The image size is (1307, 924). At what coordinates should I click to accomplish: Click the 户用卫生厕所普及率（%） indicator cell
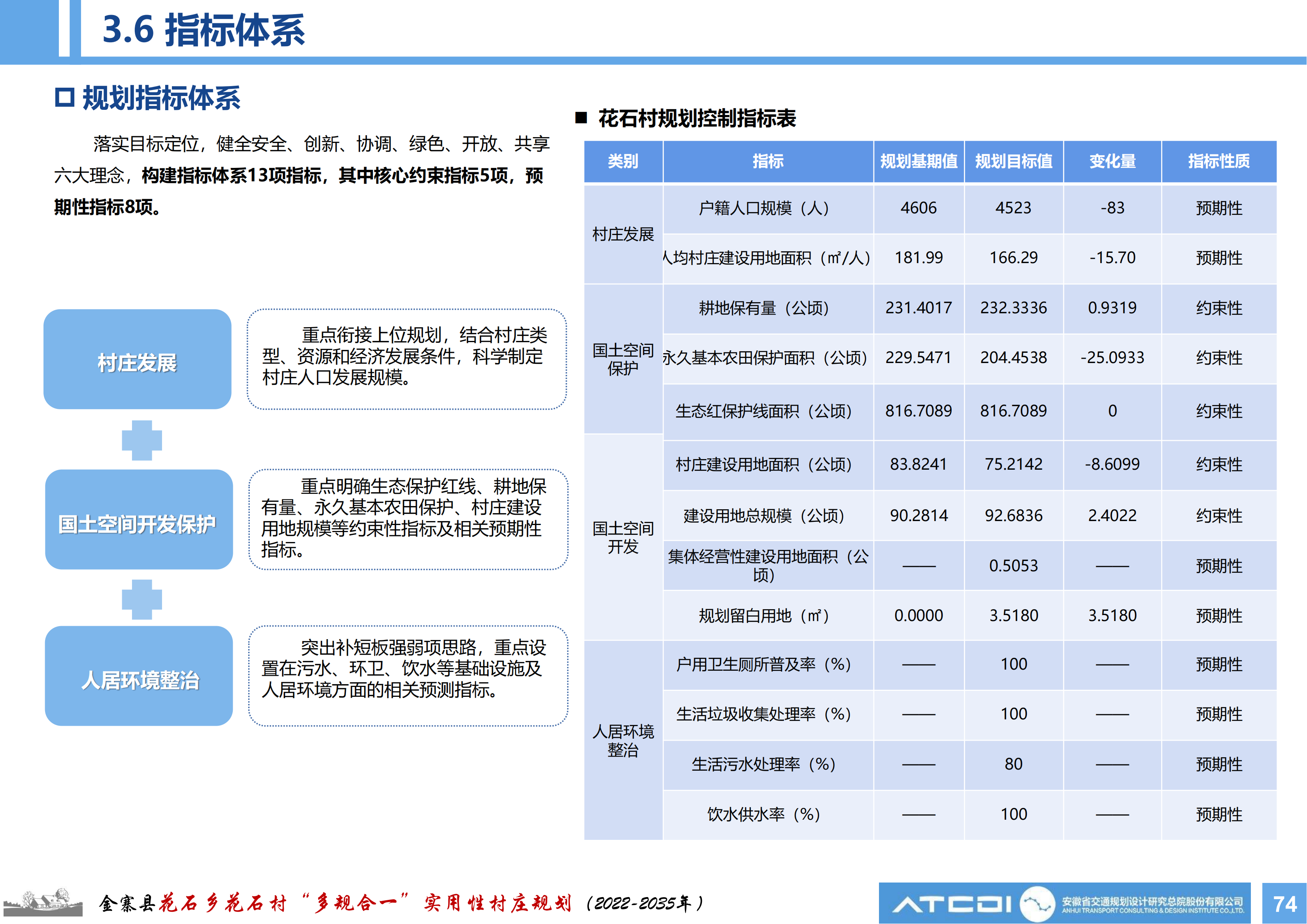click(x=768, y=665)
